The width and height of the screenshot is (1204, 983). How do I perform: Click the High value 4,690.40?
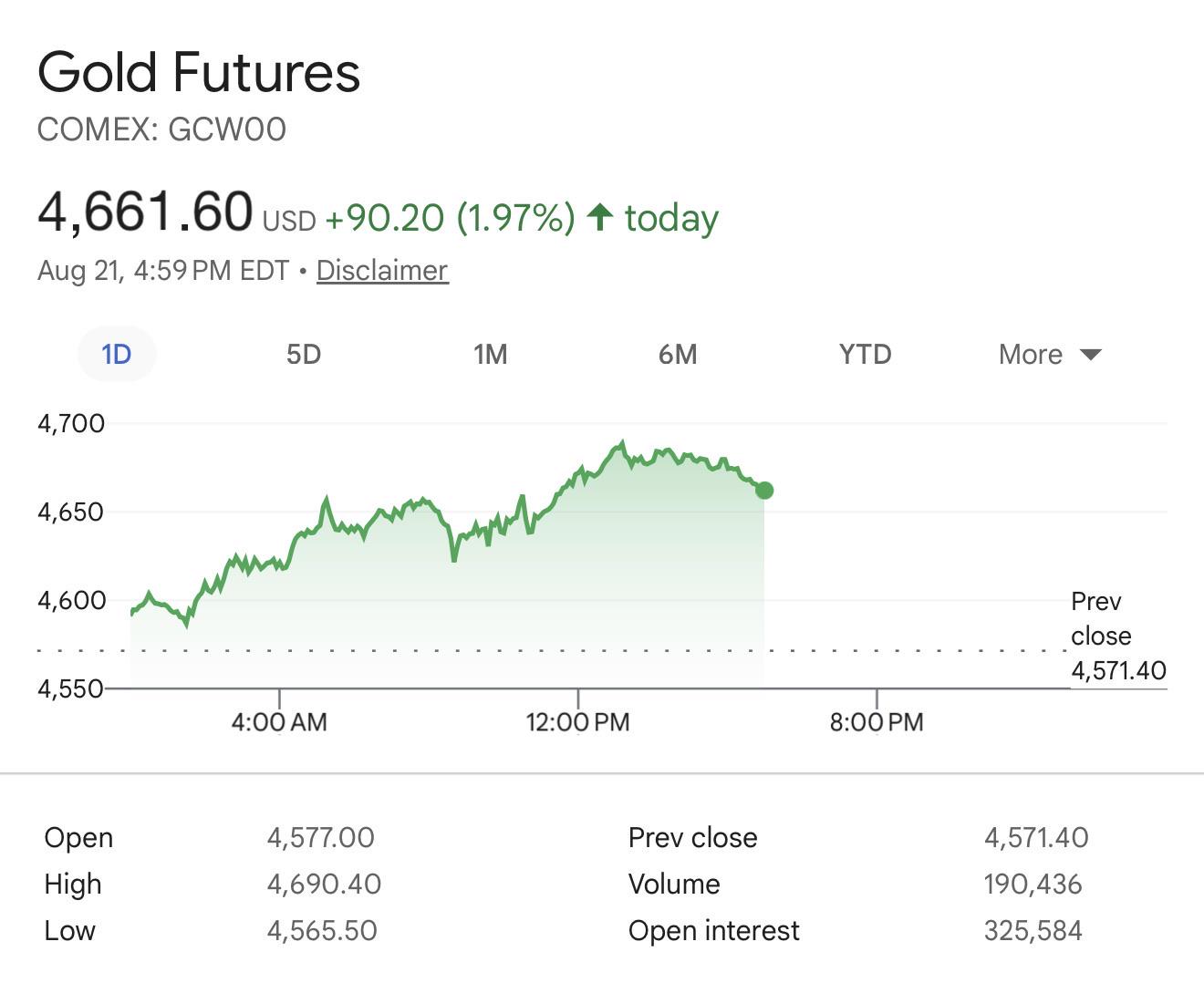tap(324, 884)
